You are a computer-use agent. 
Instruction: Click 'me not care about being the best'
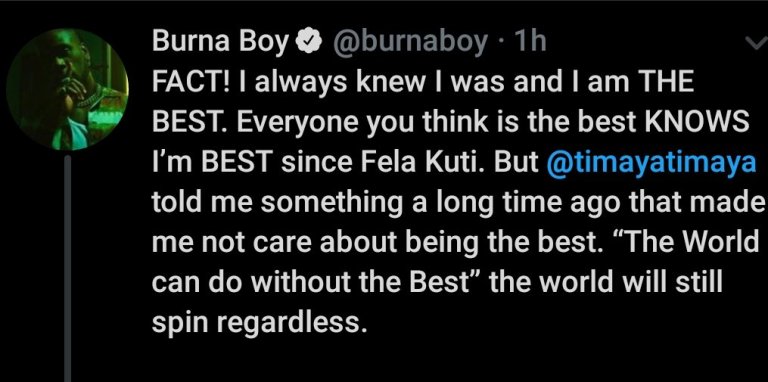(x=377, y=244)
